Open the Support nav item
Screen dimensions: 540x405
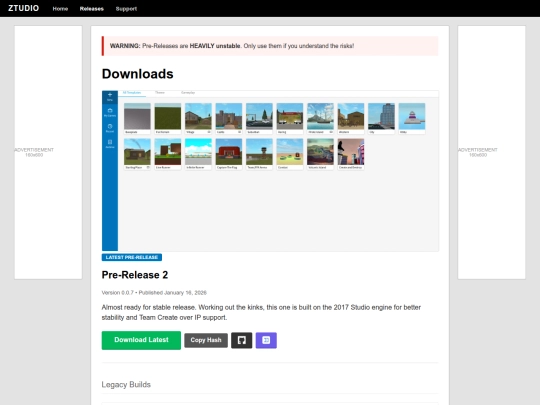click(x=126, y=9)
